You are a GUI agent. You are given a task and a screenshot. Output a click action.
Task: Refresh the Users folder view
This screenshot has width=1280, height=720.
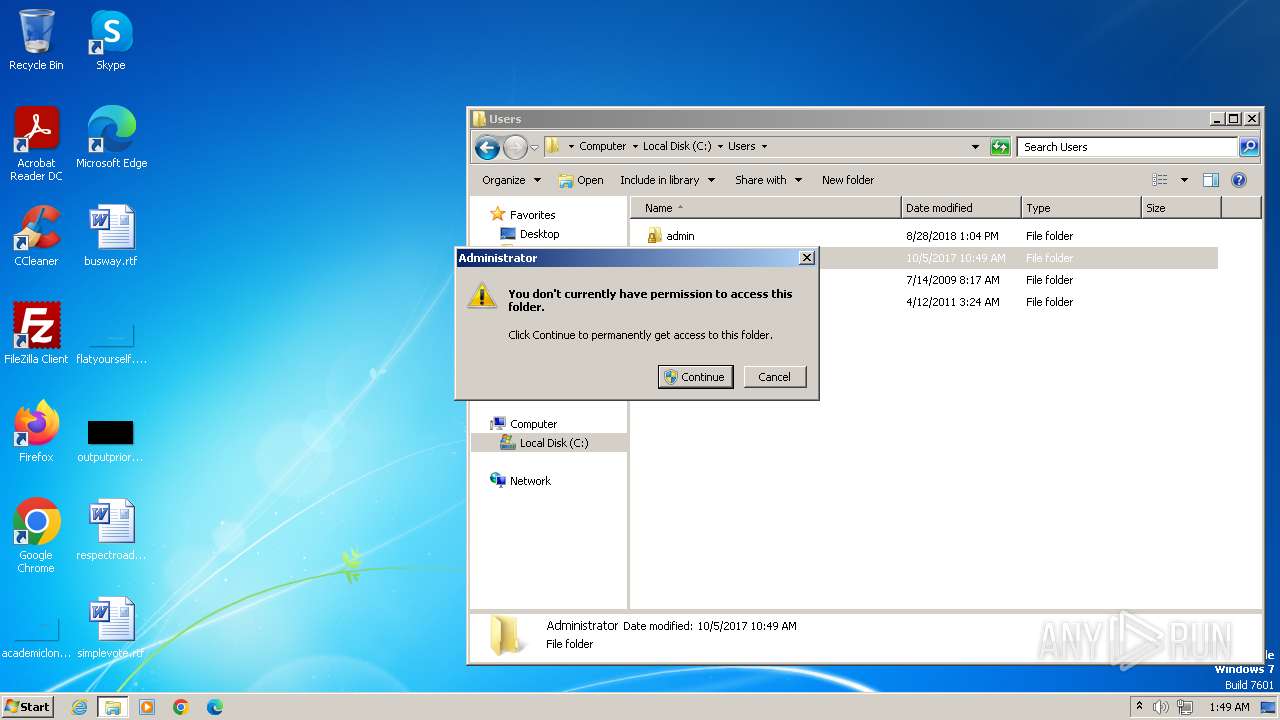pos(1000,147)
